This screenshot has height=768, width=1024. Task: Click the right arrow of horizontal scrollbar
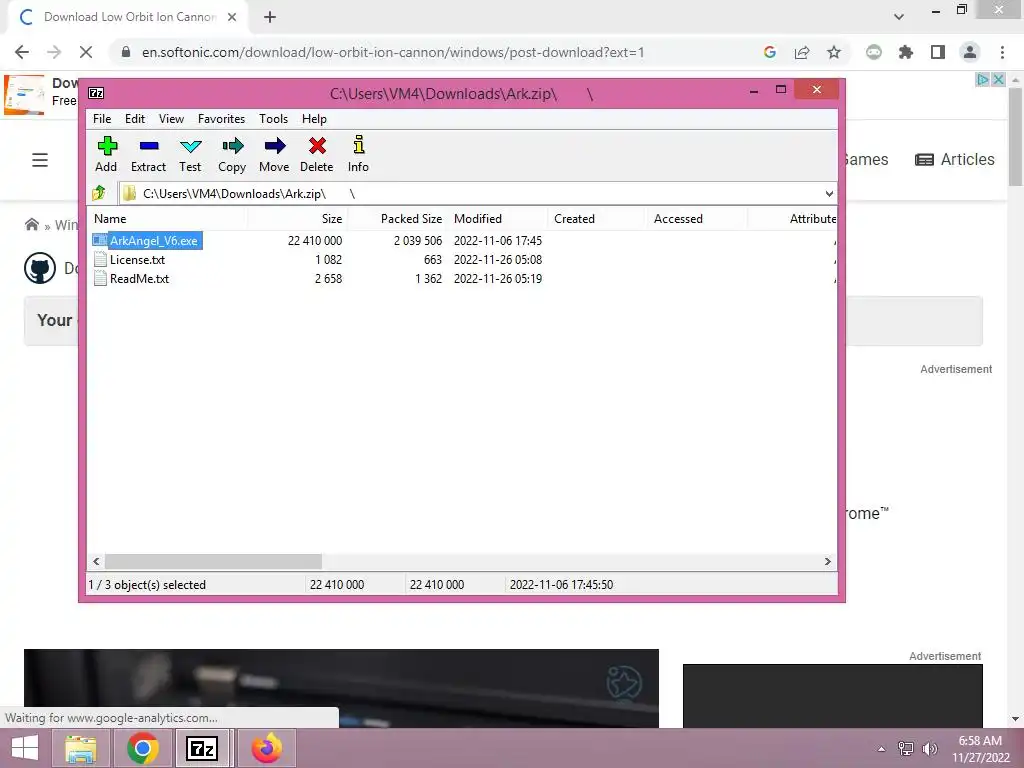[828, 562]
